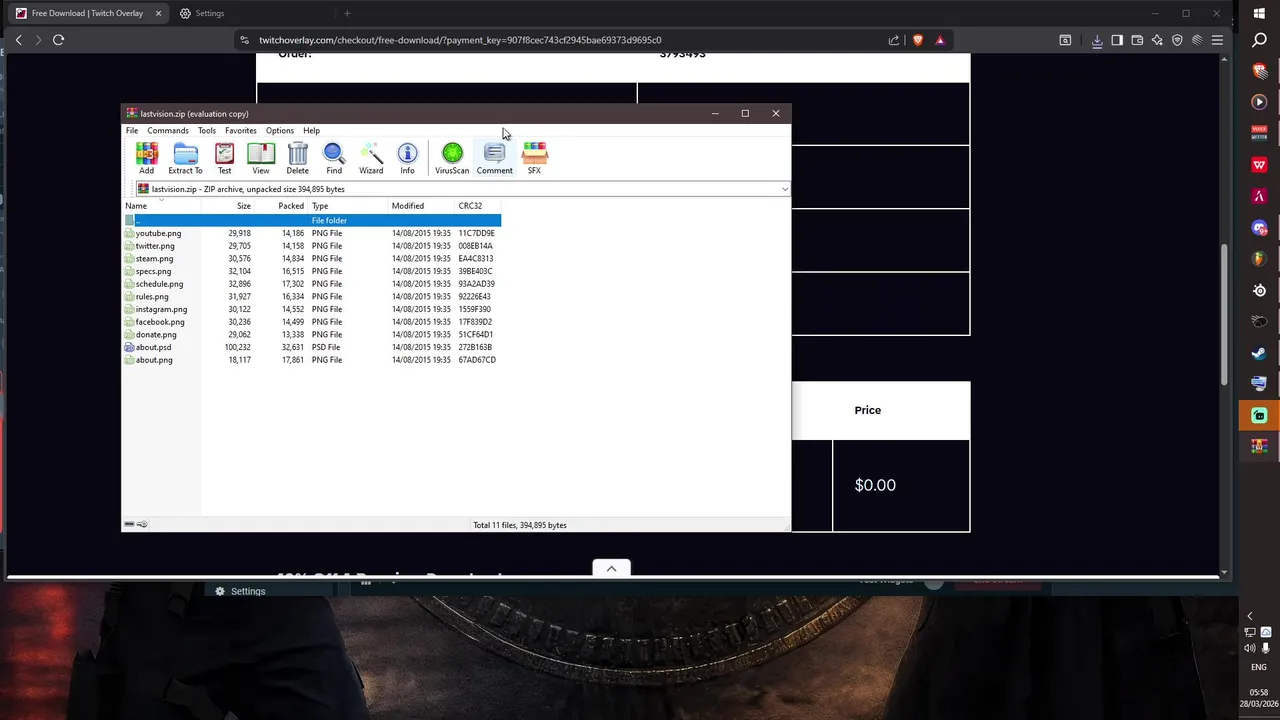Sort by the CRC32 column header
The height and width of the screenshot is (720, 1280).
[x=478, y=206]
